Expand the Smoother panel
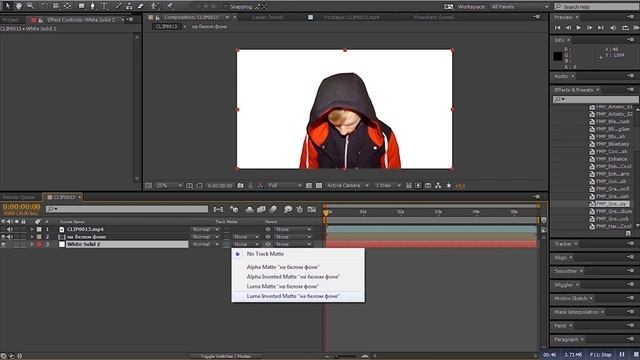This screenshot has width=640, height=360. pyautogui.click(x=565, y=271)
